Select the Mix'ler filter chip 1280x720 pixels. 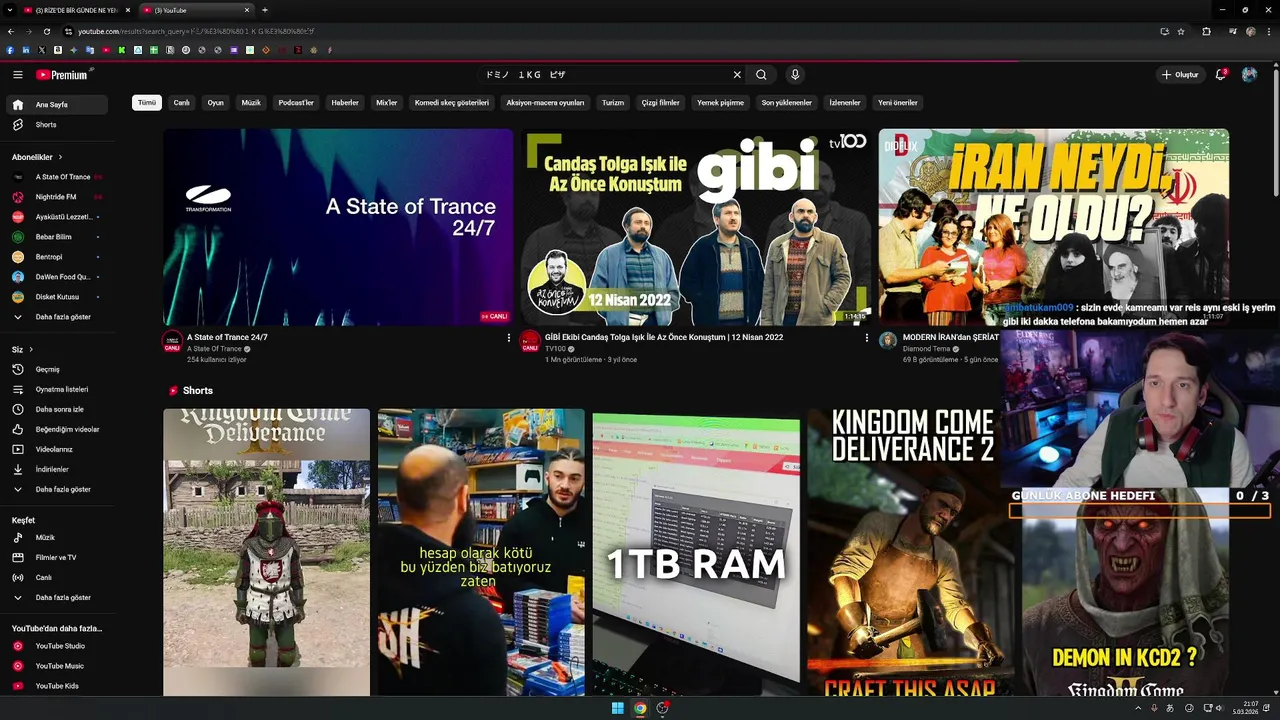click(x=386, y=102)
